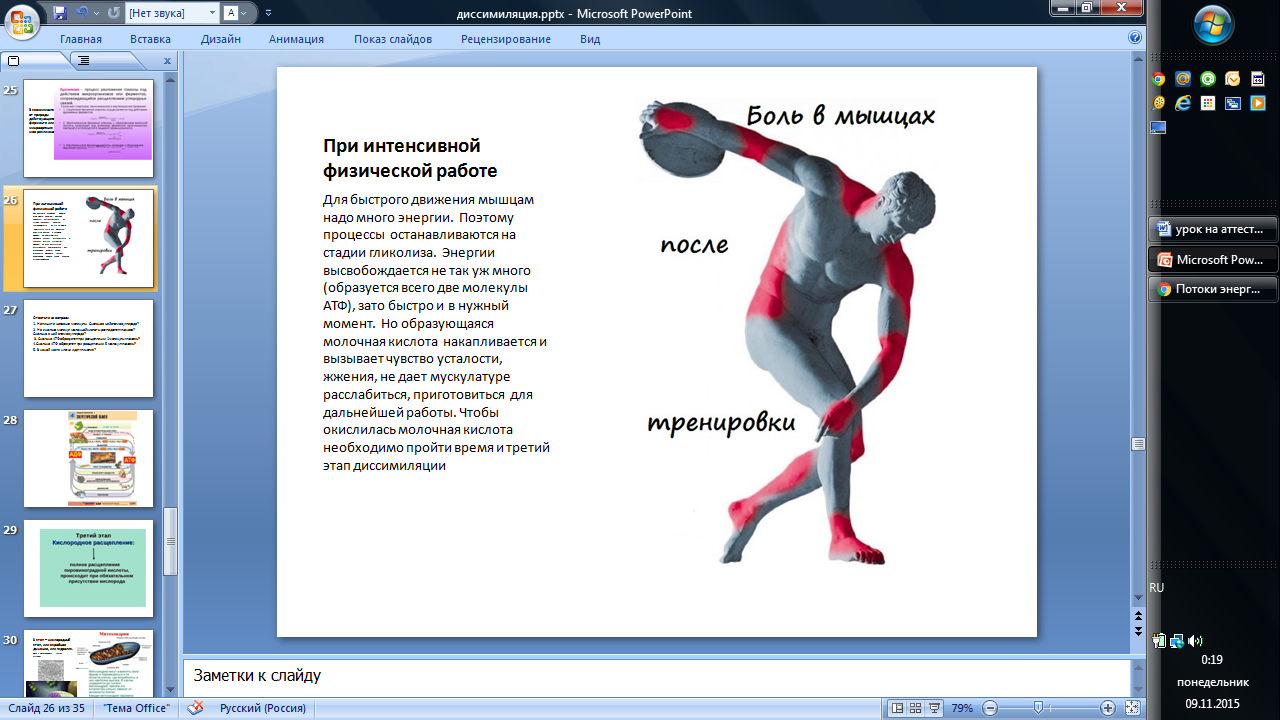This screenshot has height=720, width=1280.
Task: Click the slide title 'При интенсивной физической работе'
Action: pyautogui.click(x=410, y=158)
